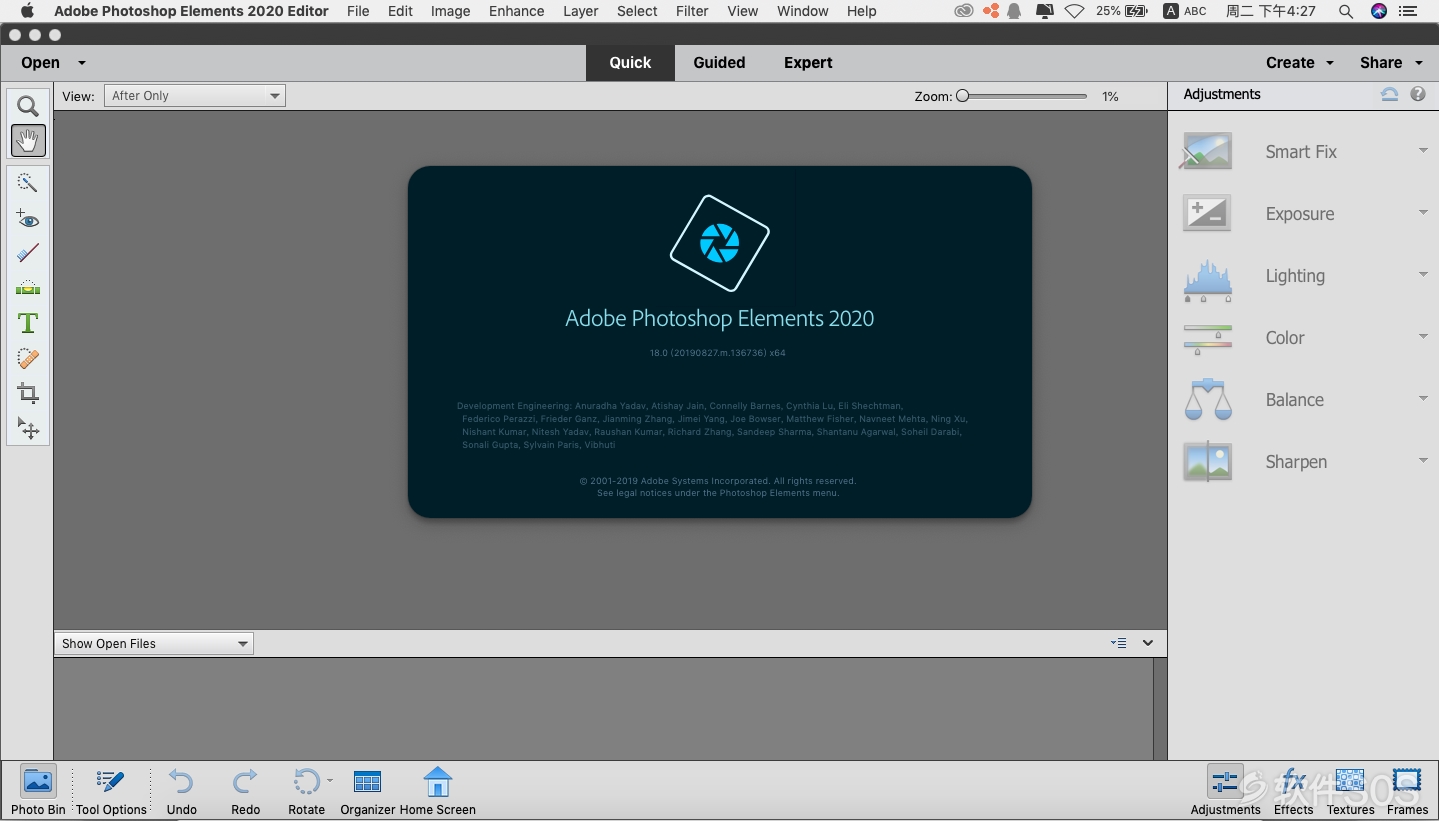Click the Wi-Fi status icon
The image size is (1439, 821).
(1075, 11)
